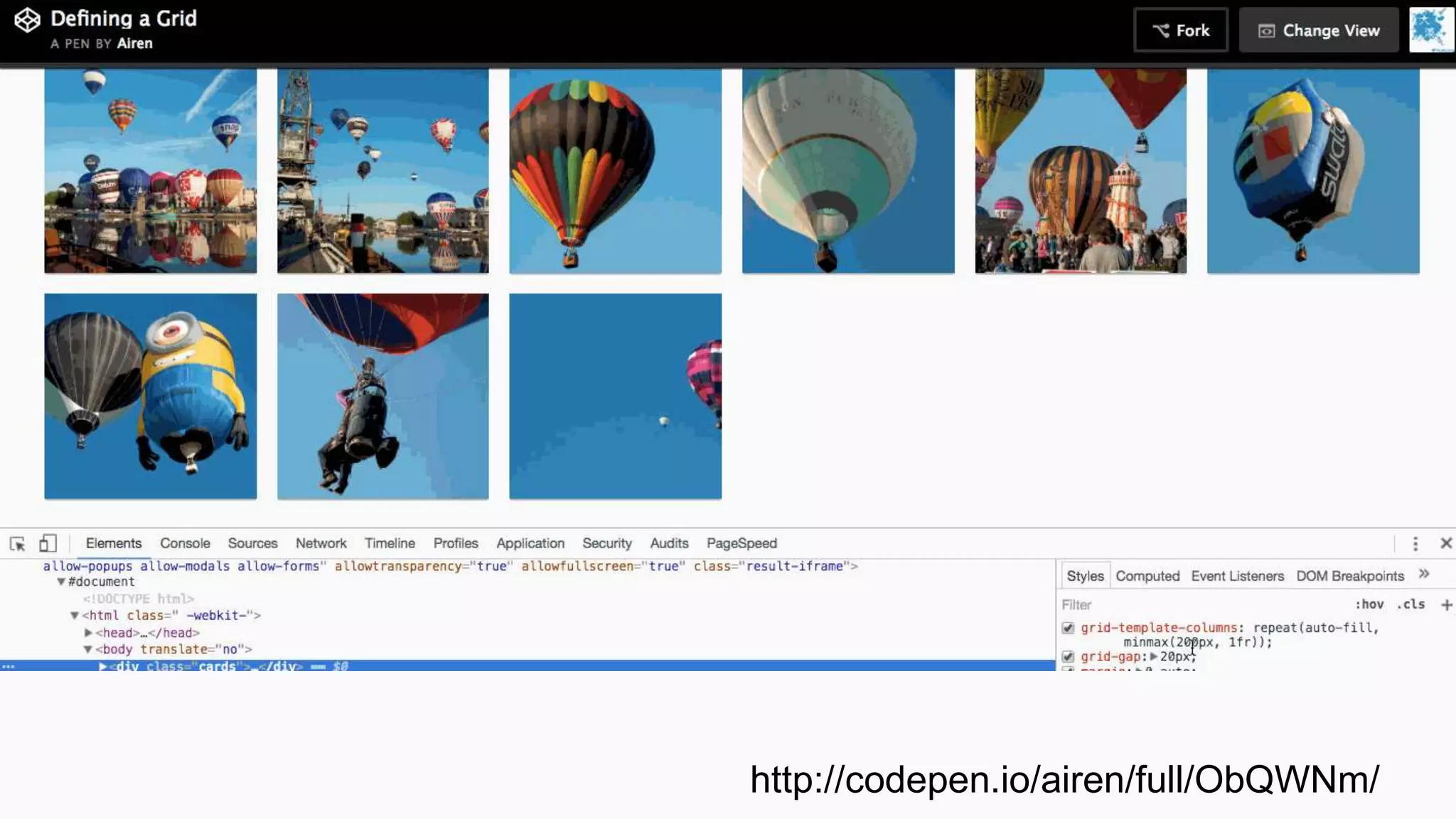
Task: Click the Defining a Grid pen title
Action: pos(124,18)
